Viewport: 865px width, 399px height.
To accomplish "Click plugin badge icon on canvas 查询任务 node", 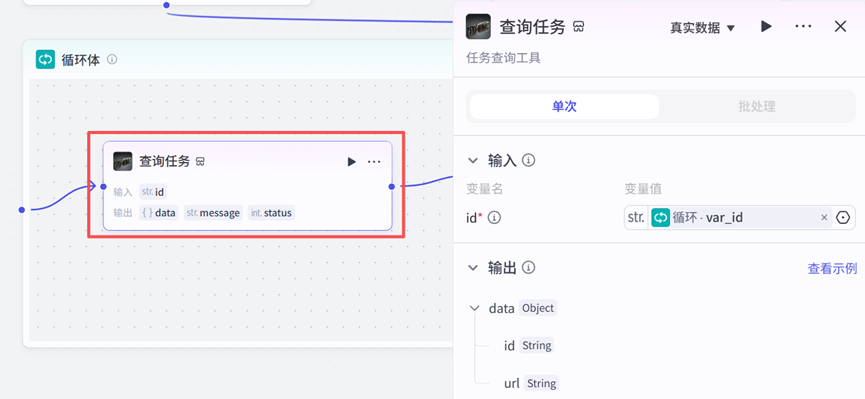I will coord(201,162).
